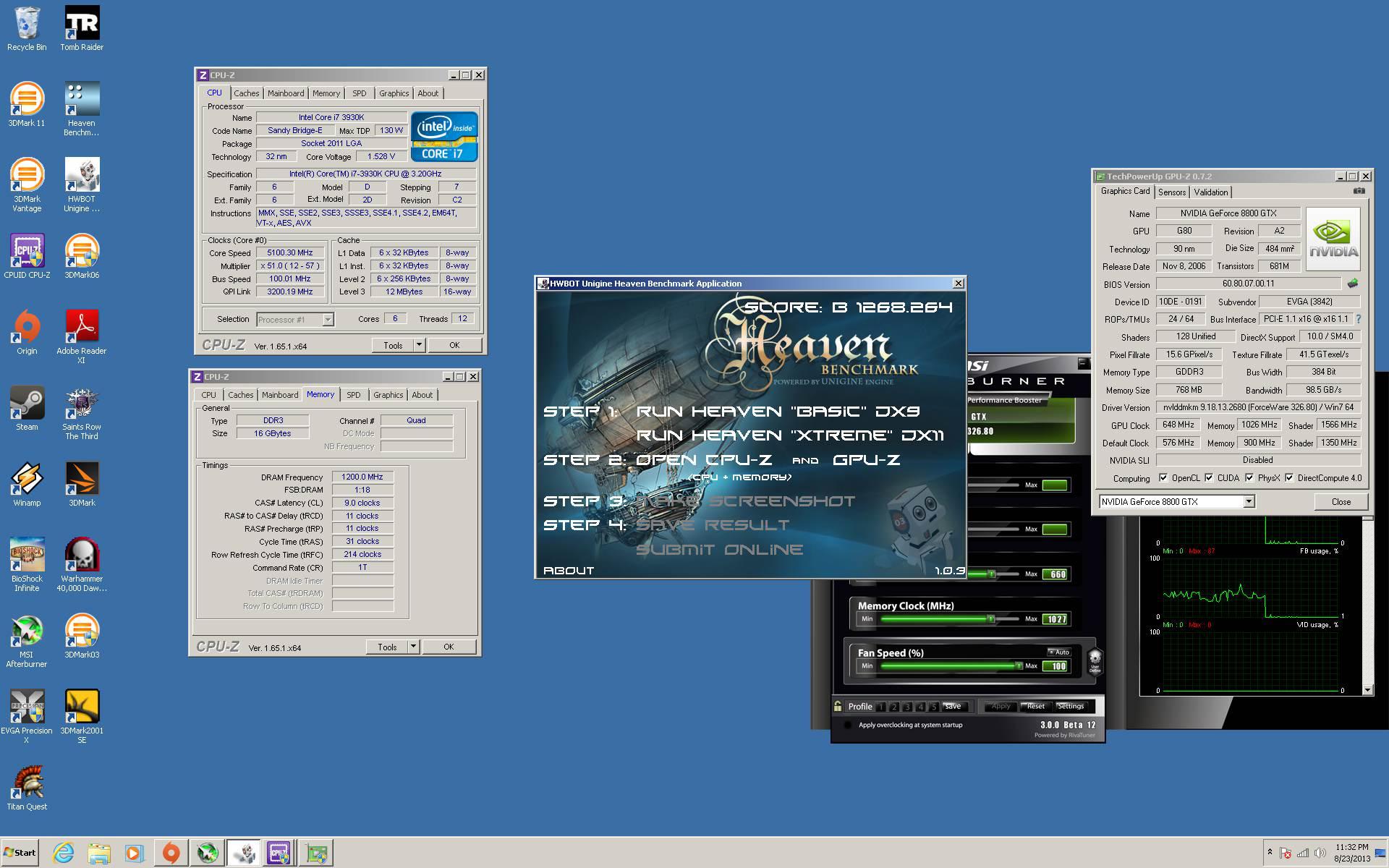Open 3DMark desktop shortcut
The width and height of the screenshot is (1389, 868).
click(82, 485)
